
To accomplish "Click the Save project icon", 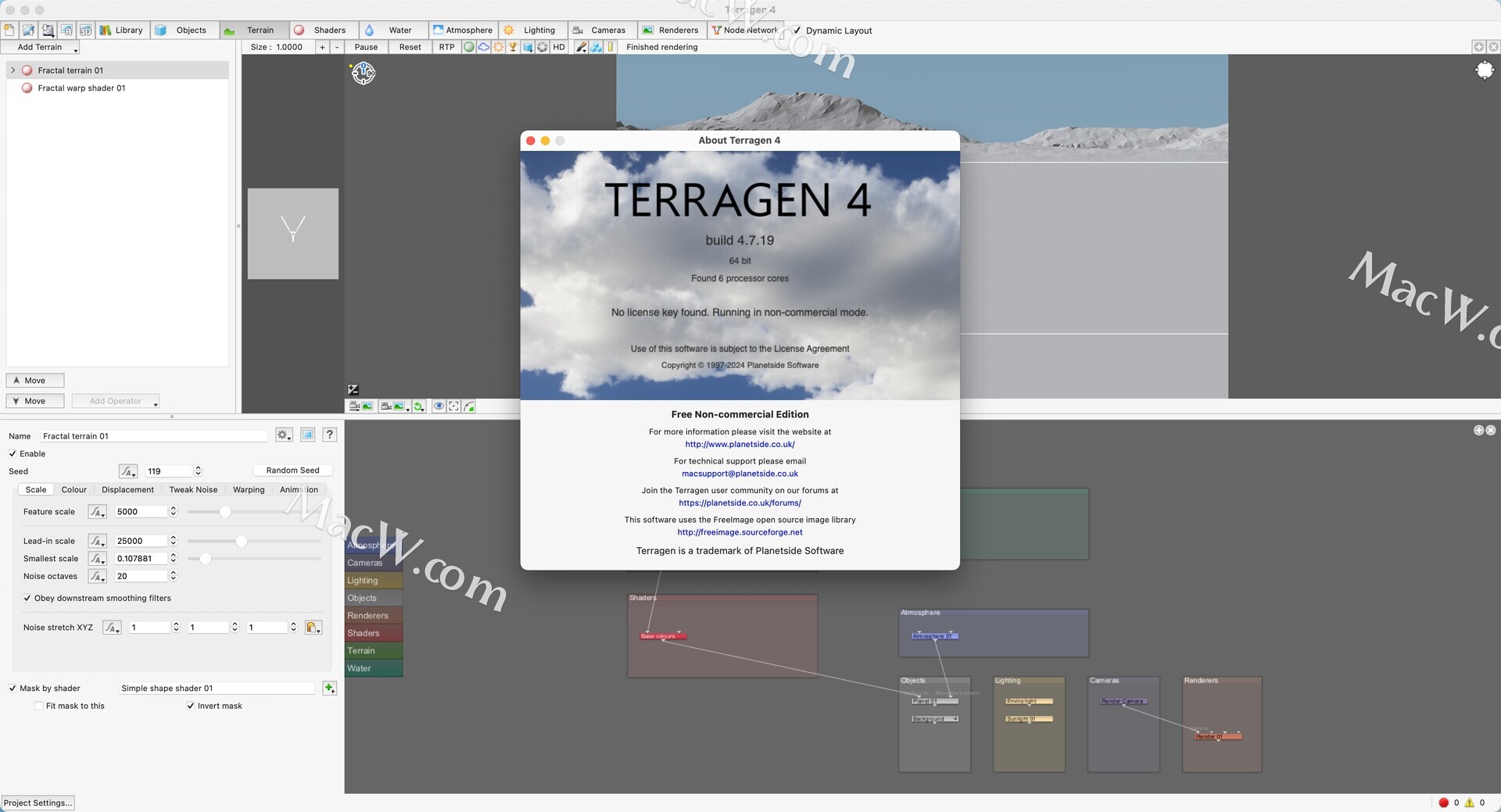I will (48, 30).
